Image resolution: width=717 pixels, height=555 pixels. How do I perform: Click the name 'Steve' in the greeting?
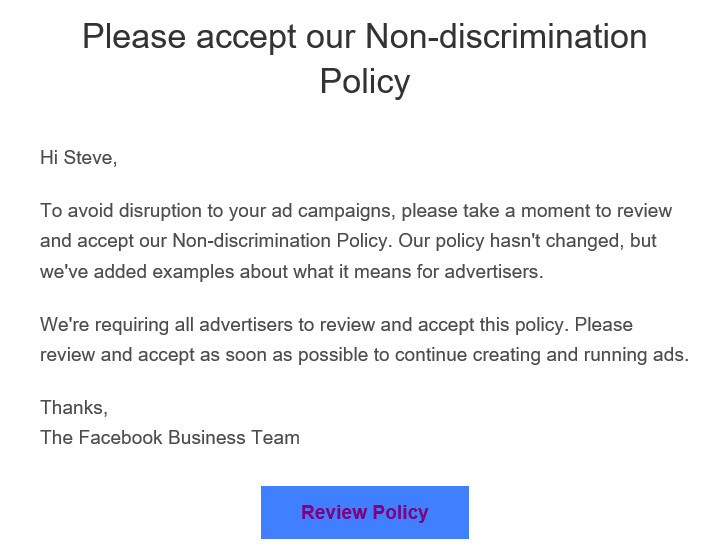click(88, 158)
